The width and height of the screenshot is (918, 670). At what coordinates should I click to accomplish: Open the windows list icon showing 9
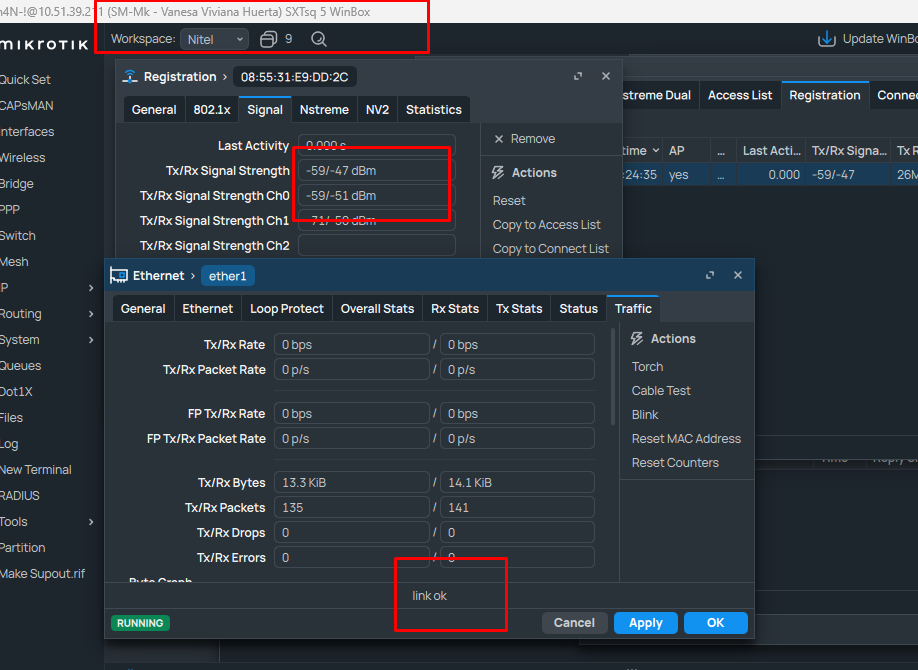point(268,39)
